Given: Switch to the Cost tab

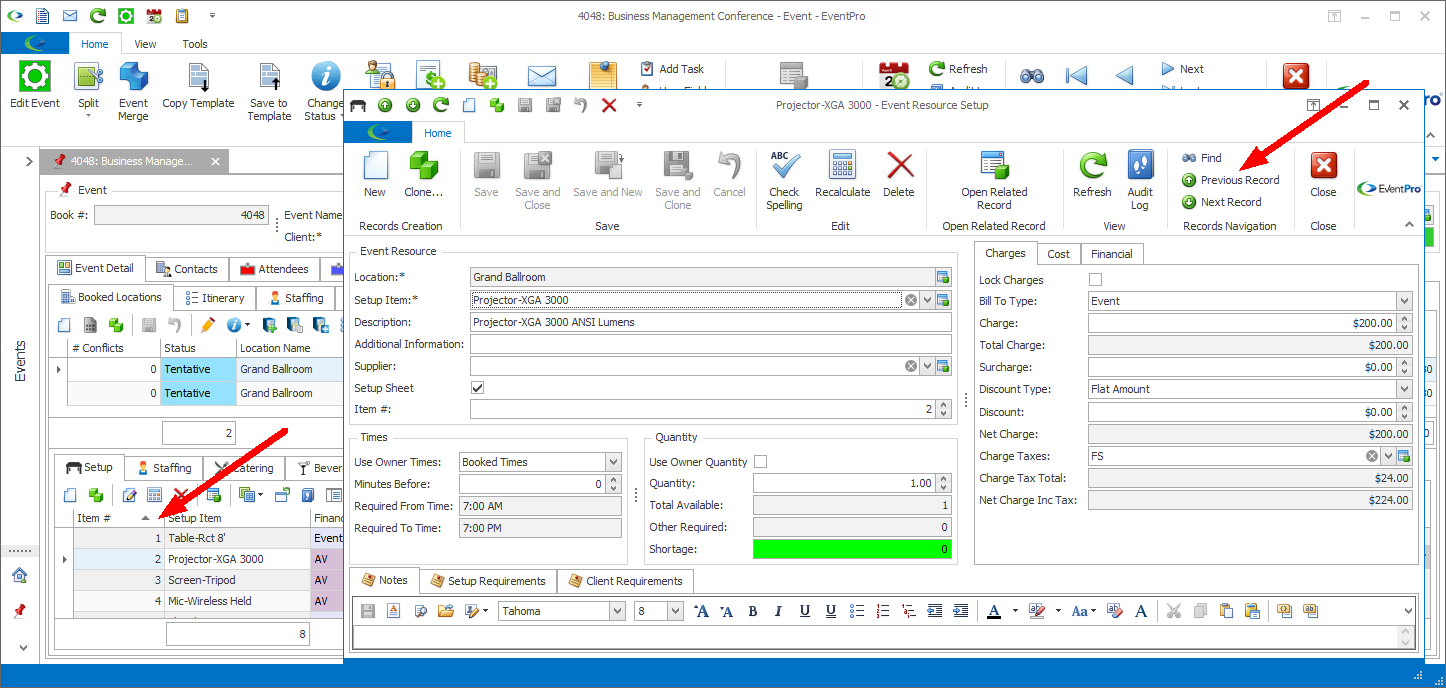Looking at the screenshot, I should tap(1058, 254).
